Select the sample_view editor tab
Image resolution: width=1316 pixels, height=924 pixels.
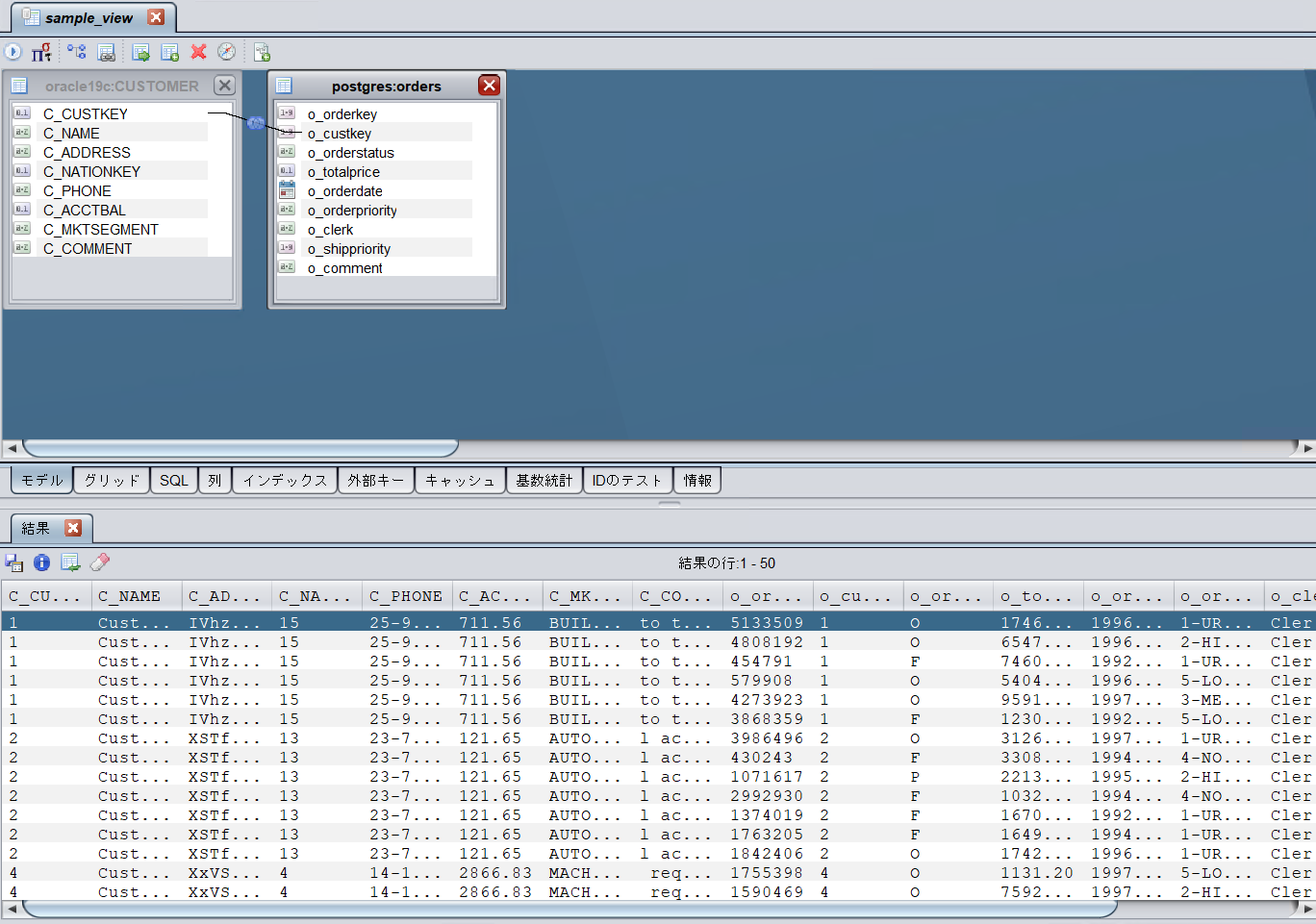pyautogui.click(x=89, y=17)
